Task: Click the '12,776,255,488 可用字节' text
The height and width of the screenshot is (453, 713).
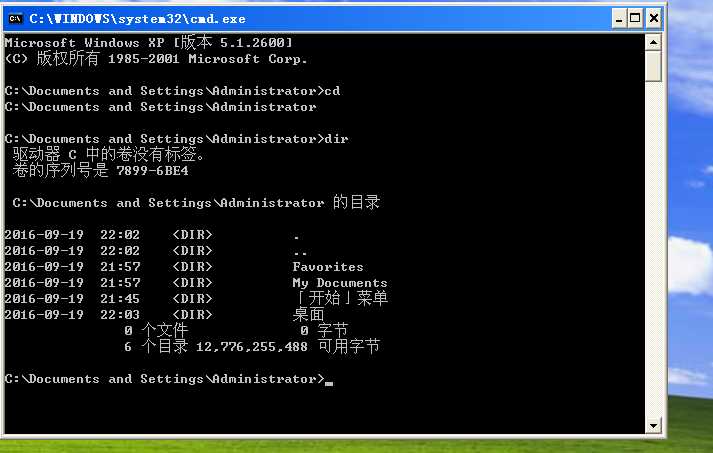Action: click(x=288, y=347)
